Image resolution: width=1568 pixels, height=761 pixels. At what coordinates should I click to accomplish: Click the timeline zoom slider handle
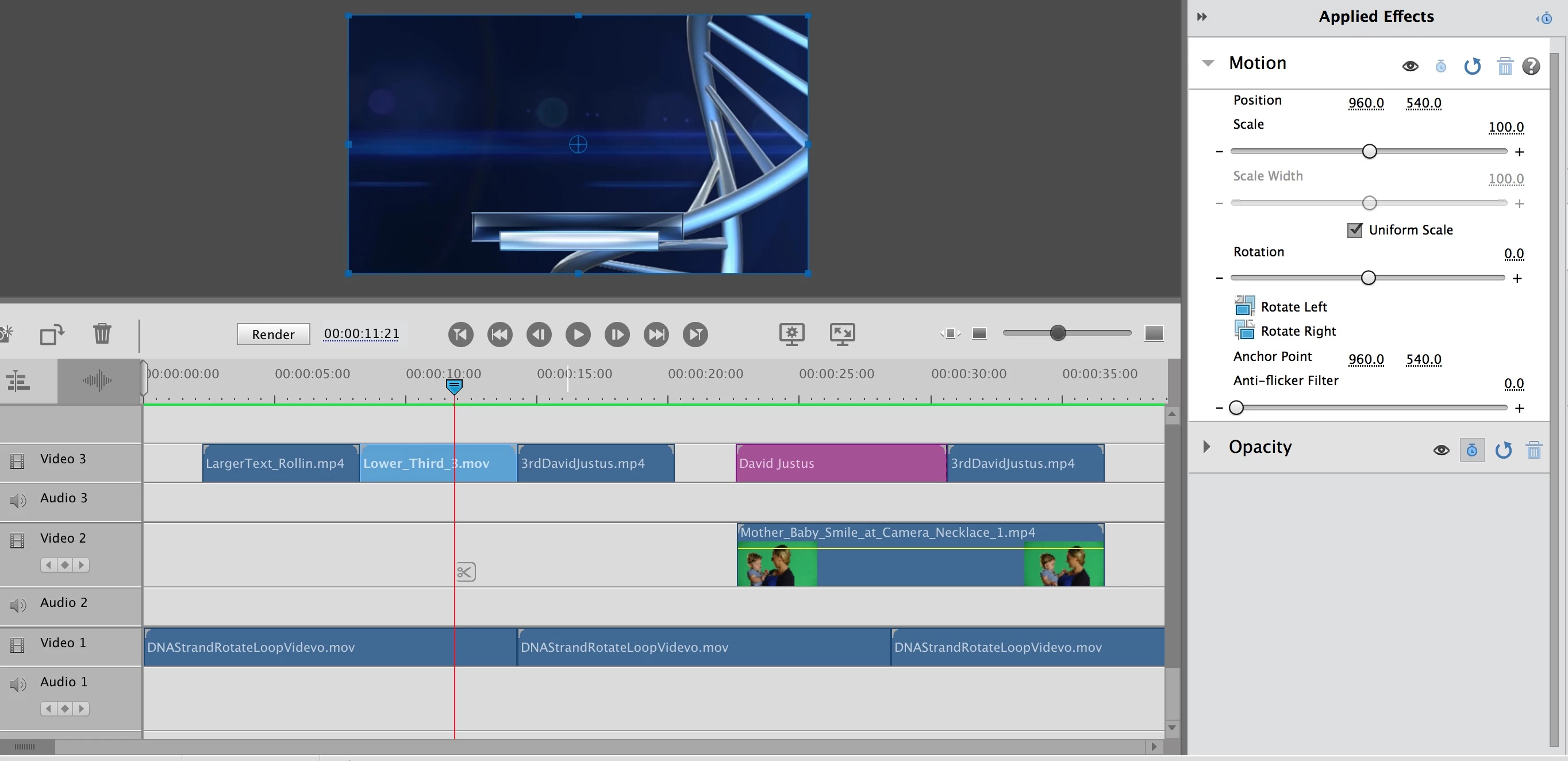click(x=1058, y=333)
